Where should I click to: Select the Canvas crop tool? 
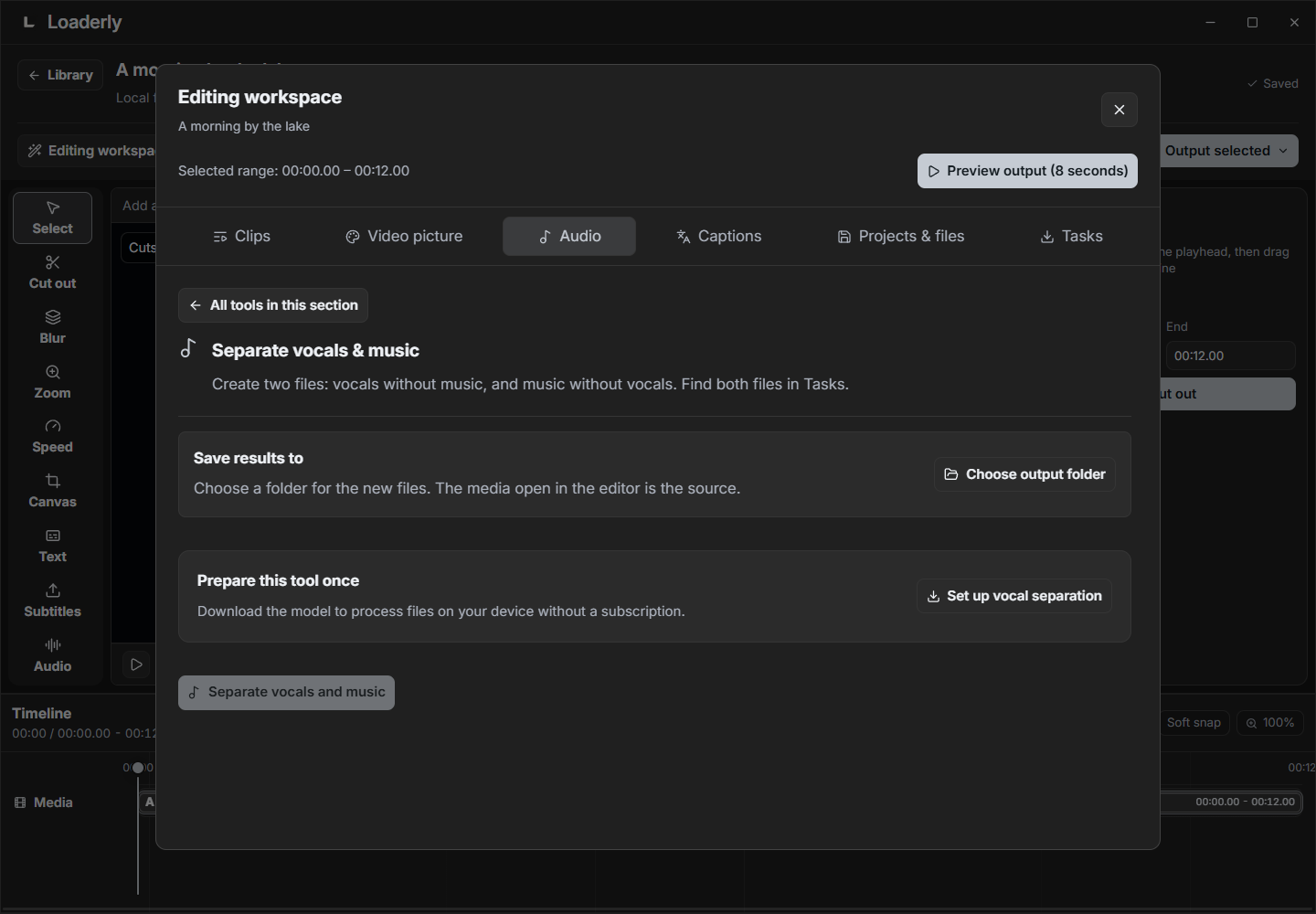pyautogui.click(x=52, y=491)
